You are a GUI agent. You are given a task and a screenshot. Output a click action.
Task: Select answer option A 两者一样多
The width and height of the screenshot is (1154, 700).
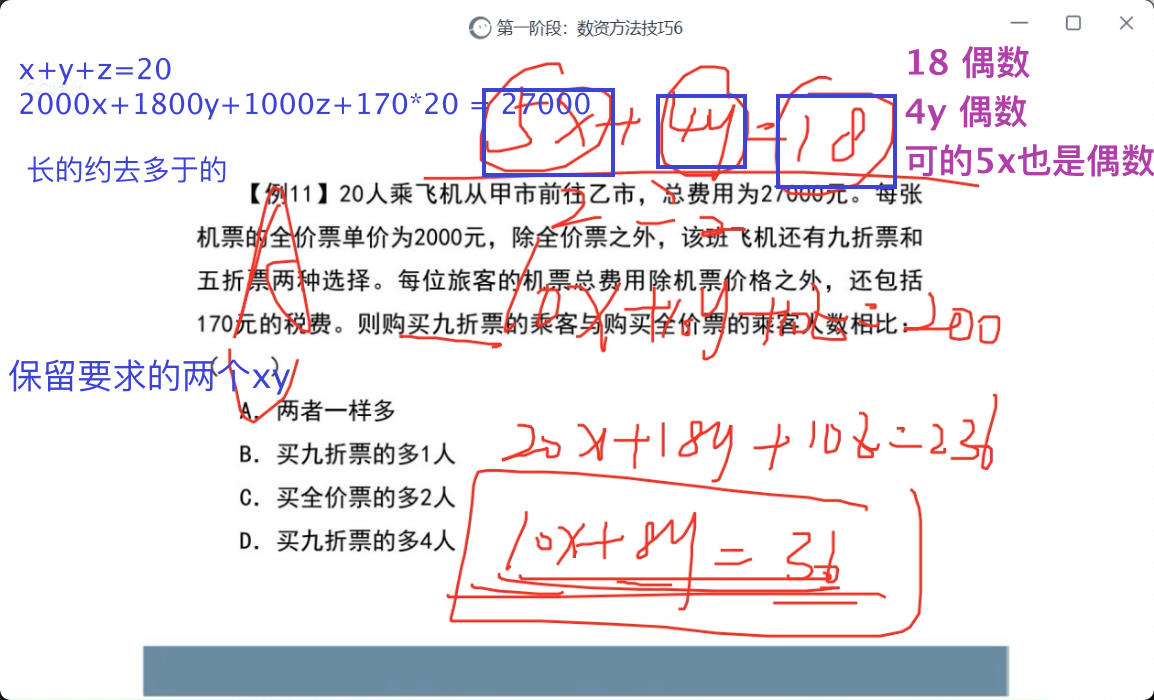317,409
